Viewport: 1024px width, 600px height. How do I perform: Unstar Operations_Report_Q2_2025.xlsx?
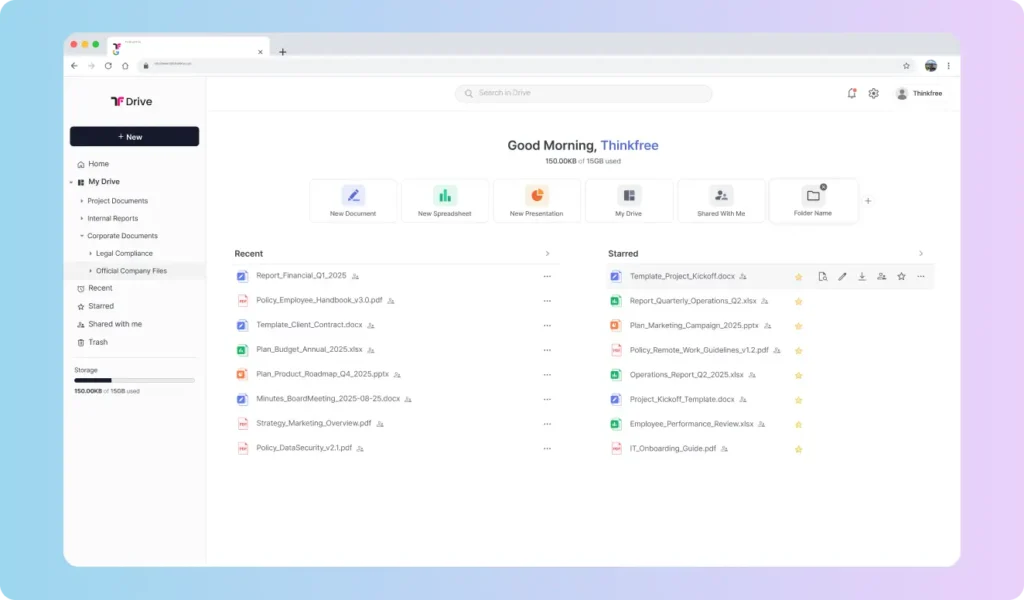pos(798,375)
